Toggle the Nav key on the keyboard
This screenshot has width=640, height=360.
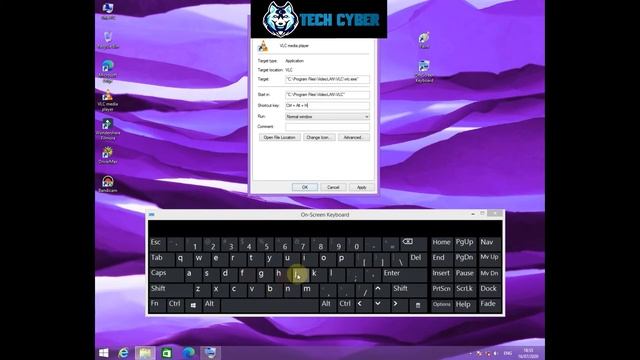tap(489, 244)
